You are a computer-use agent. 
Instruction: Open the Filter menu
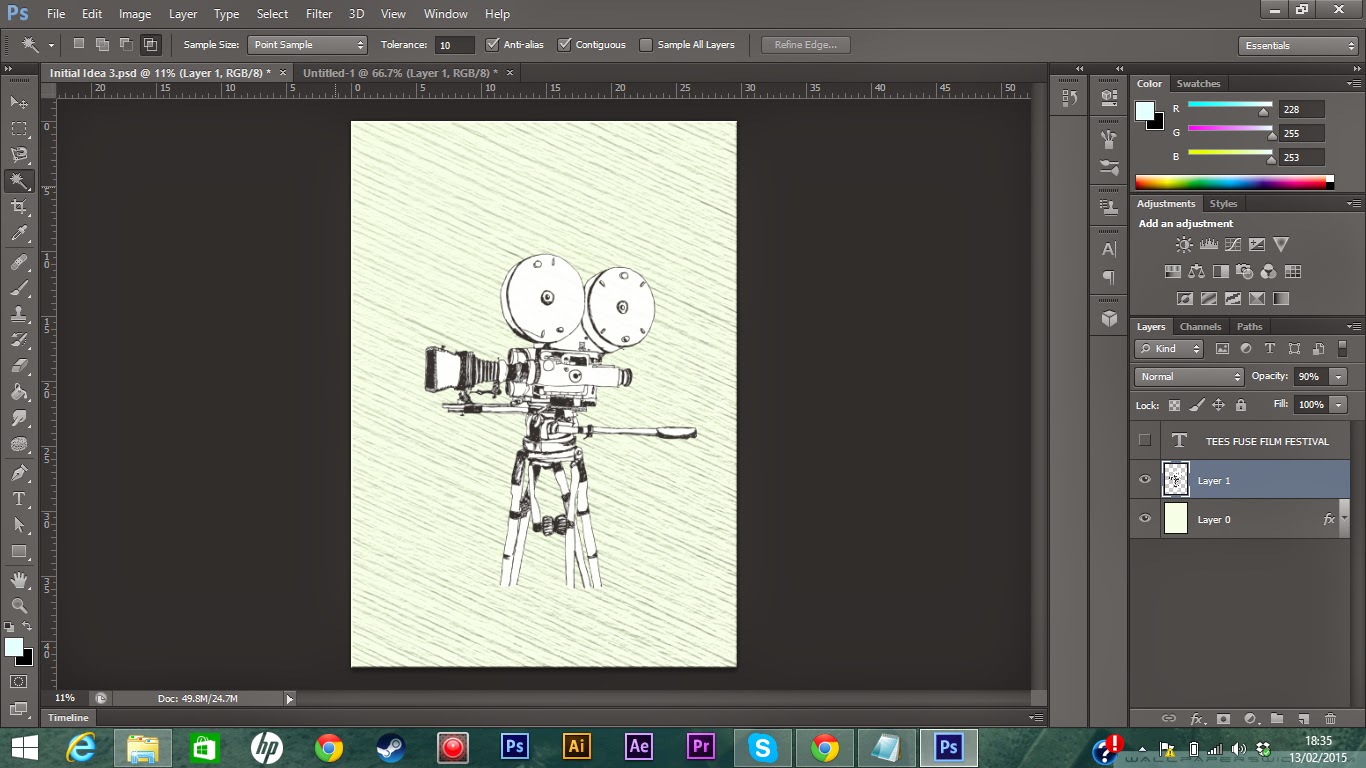pyautogui.click(x=318, y=13)
